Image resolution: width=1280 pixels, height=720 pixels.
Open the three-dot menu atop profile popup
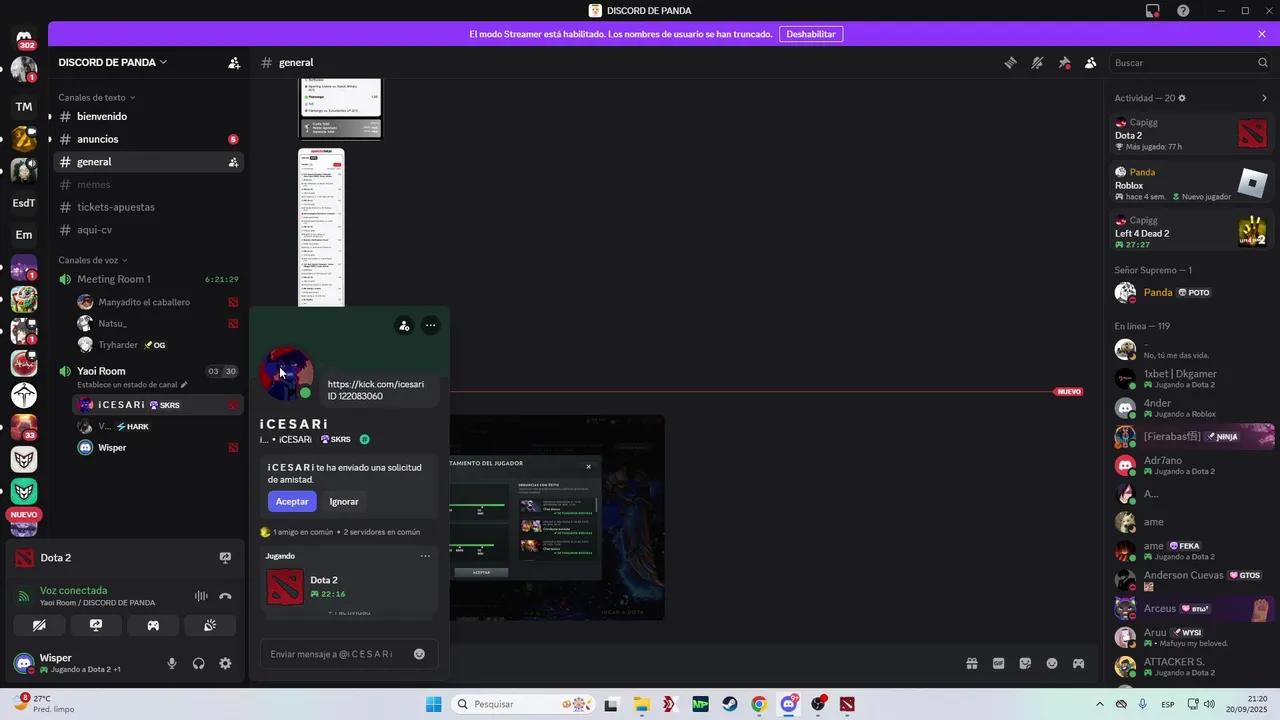[x=430, y=325]
